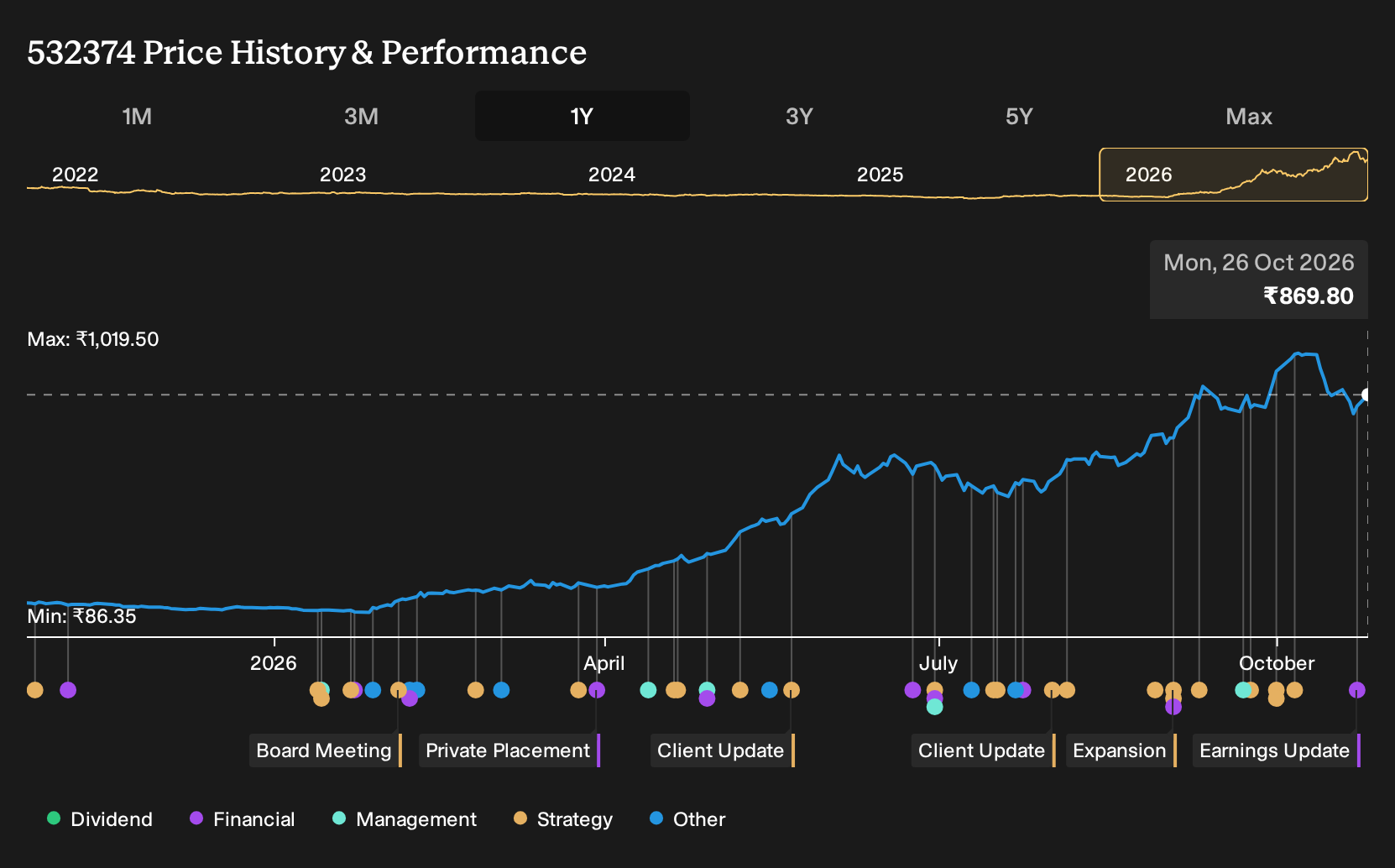Click the teal Management dot below July
Viewport: 1395px width, 868px height.
pos(935,707)
